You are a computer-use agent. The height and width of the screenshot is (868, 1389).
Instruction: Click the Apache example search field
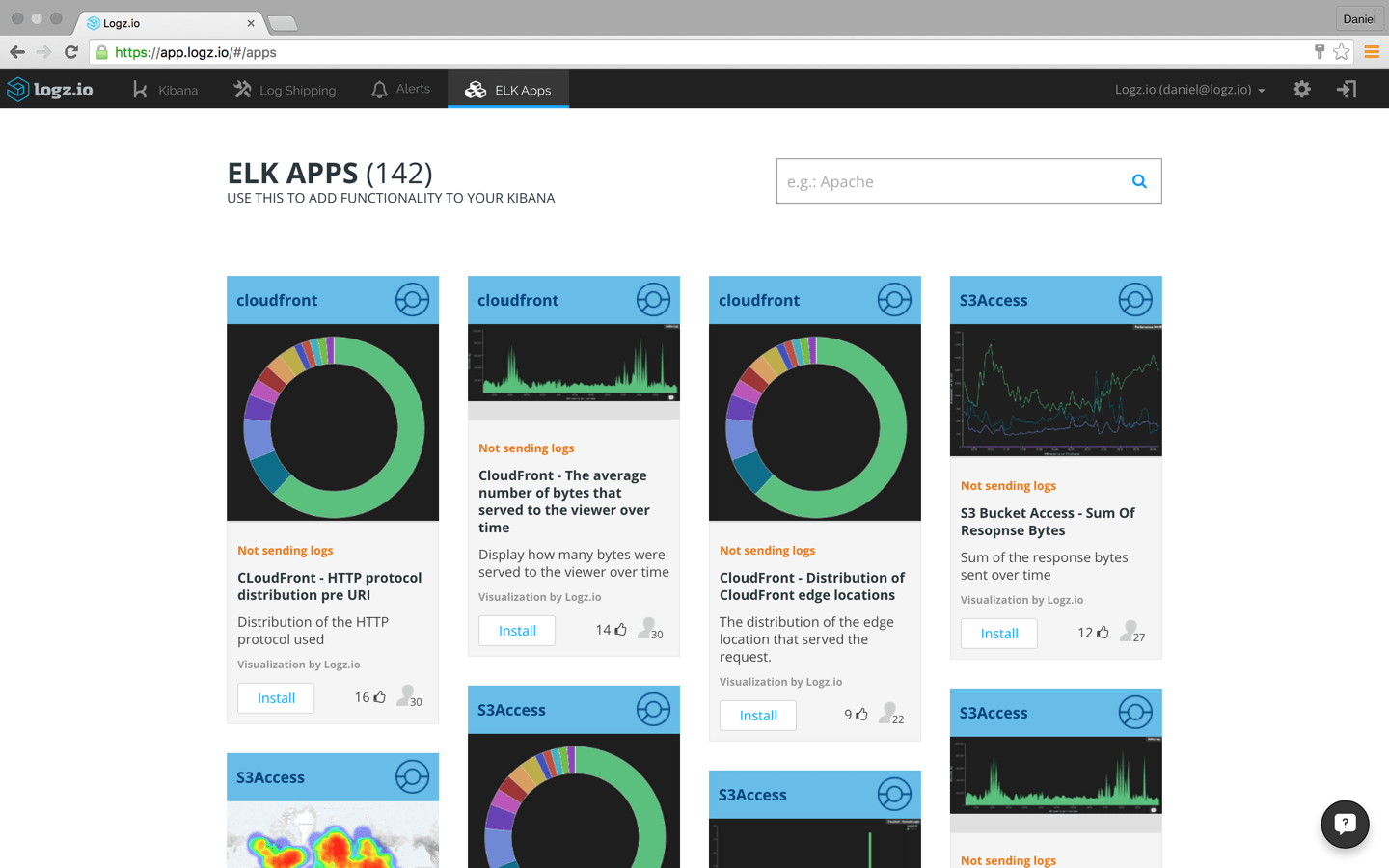pyautogui.click(x=926, y=181)
